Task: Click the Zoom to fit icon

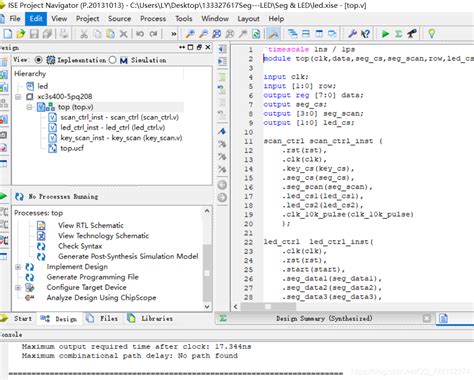Action: tap(217, 34)
